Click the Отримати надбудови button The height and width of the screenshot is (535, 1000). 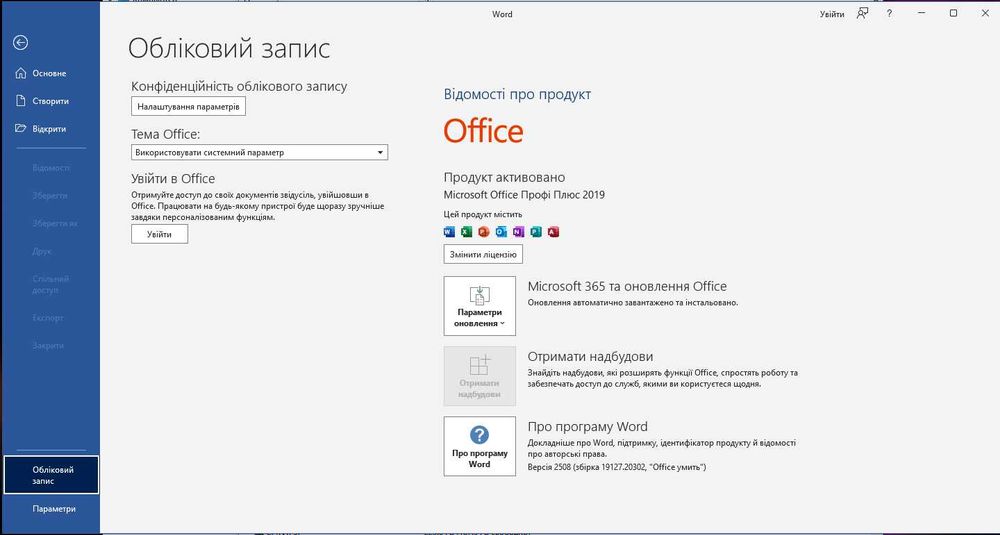pos(480,376)
